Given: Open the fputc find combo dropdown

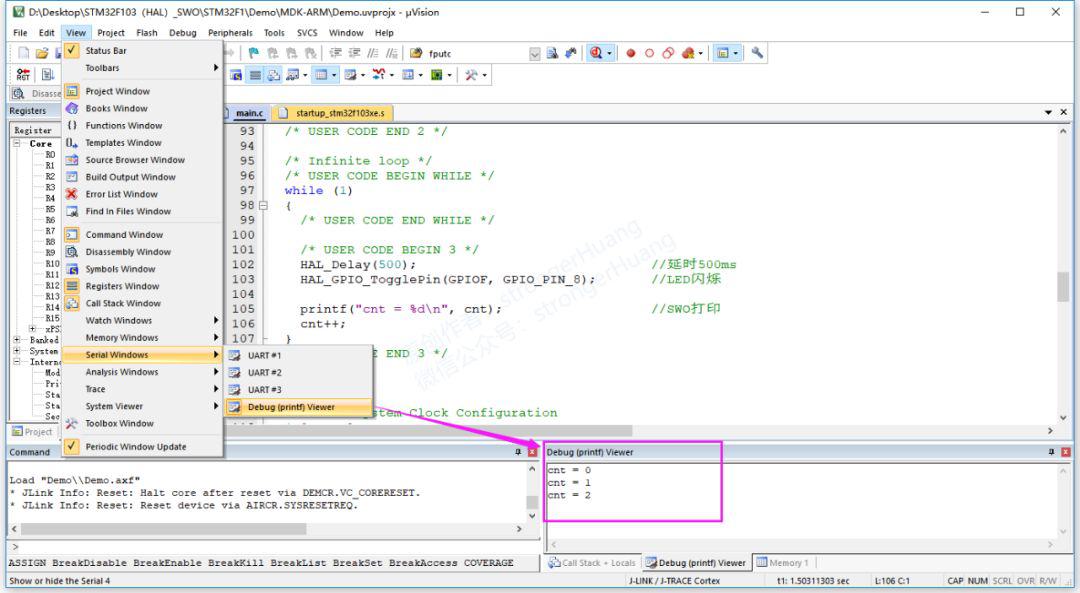Looking at the screenshot, I should point(534,54).
